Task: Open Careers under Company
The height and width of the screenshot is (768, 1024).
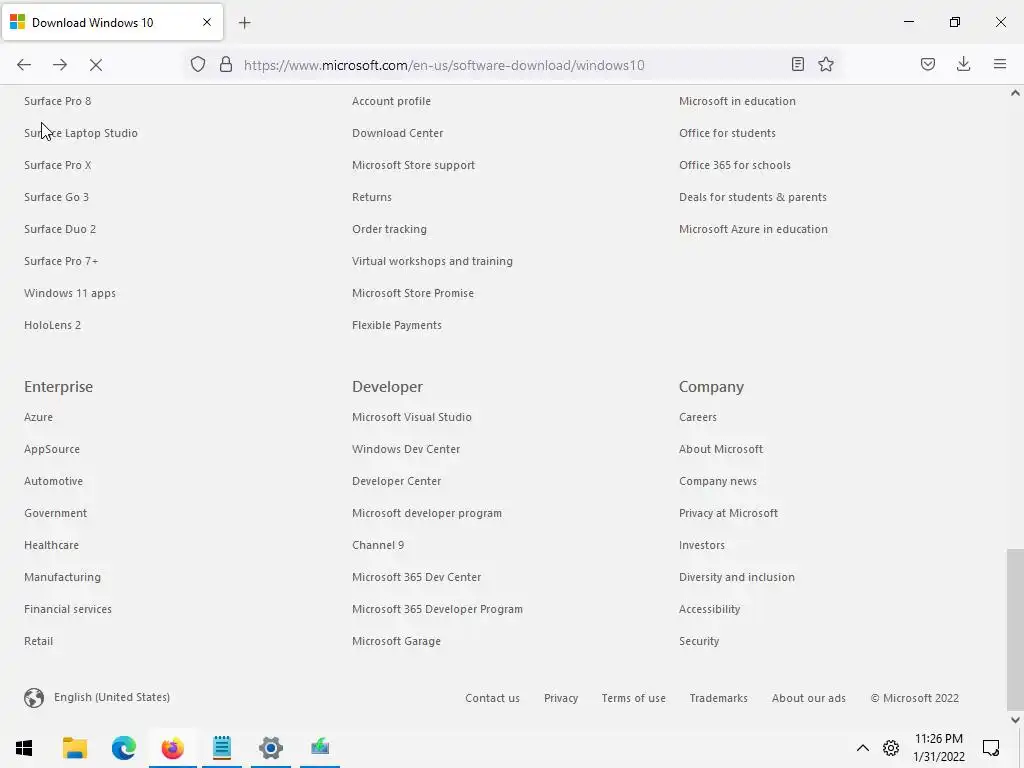Action: [x=697, y=417]
